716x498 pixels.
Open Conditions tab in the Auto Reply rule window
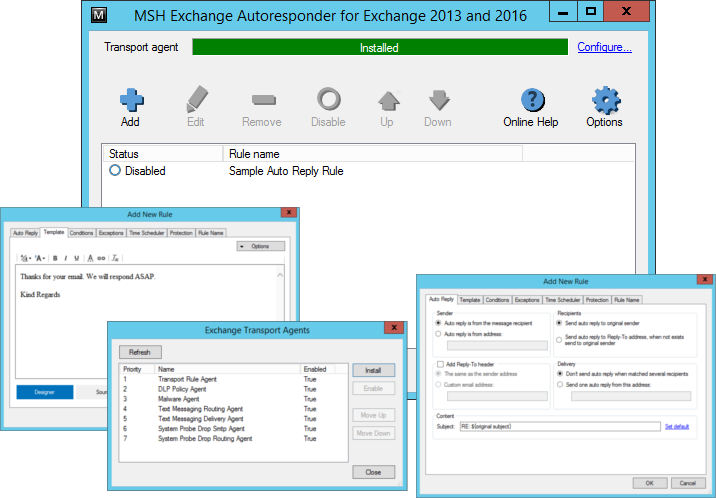[497, 300]
